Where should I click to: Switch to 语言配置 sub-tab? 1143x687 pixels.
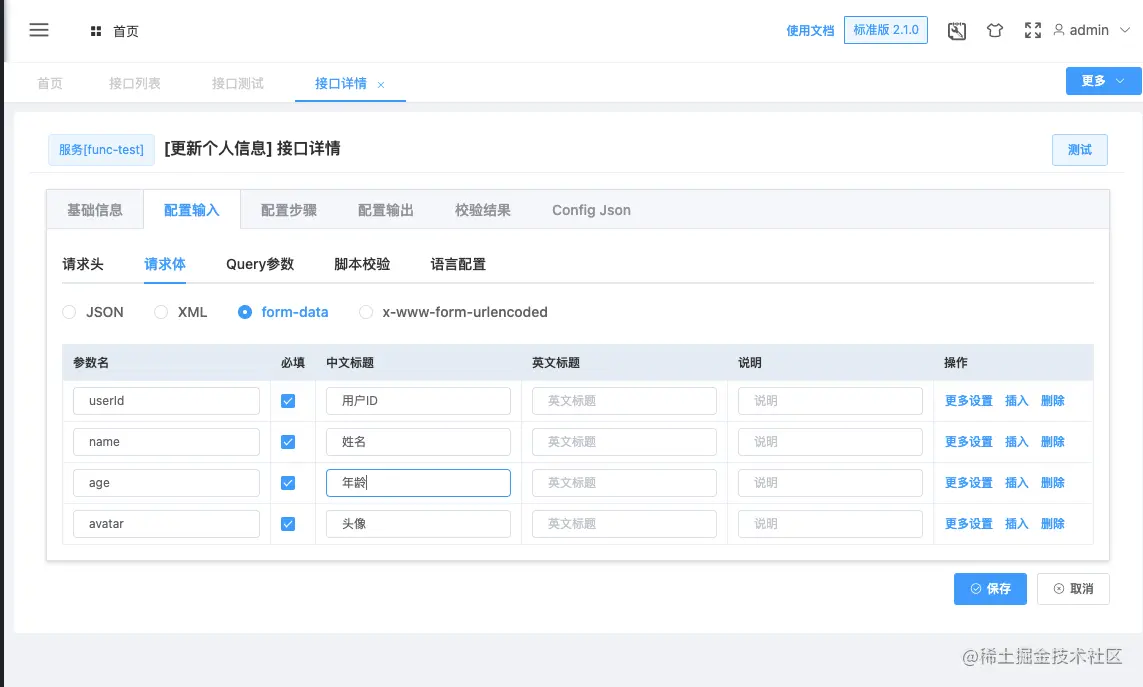[x=458, y=264]
